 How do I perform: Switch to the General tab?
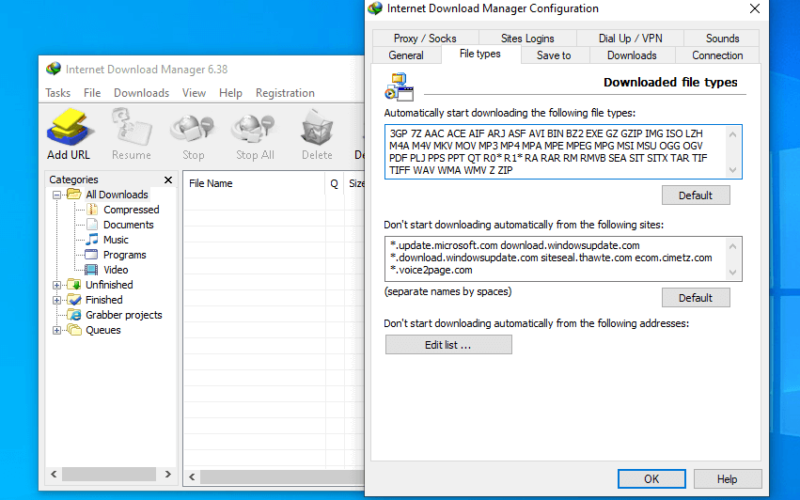(406, 55)
